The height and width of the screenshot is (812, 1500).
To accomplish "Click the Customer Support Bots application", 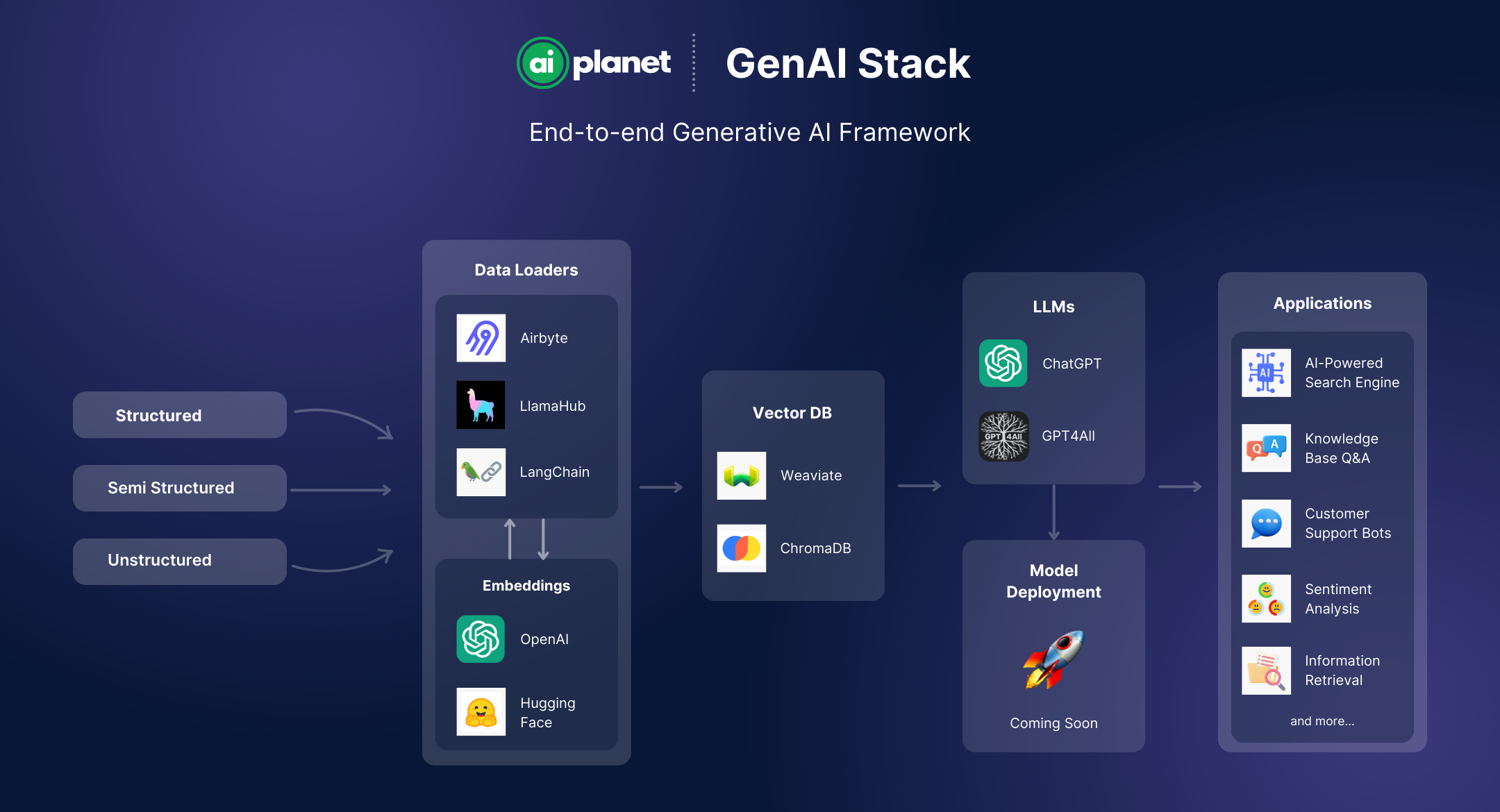I will (x=1320, y=525).
